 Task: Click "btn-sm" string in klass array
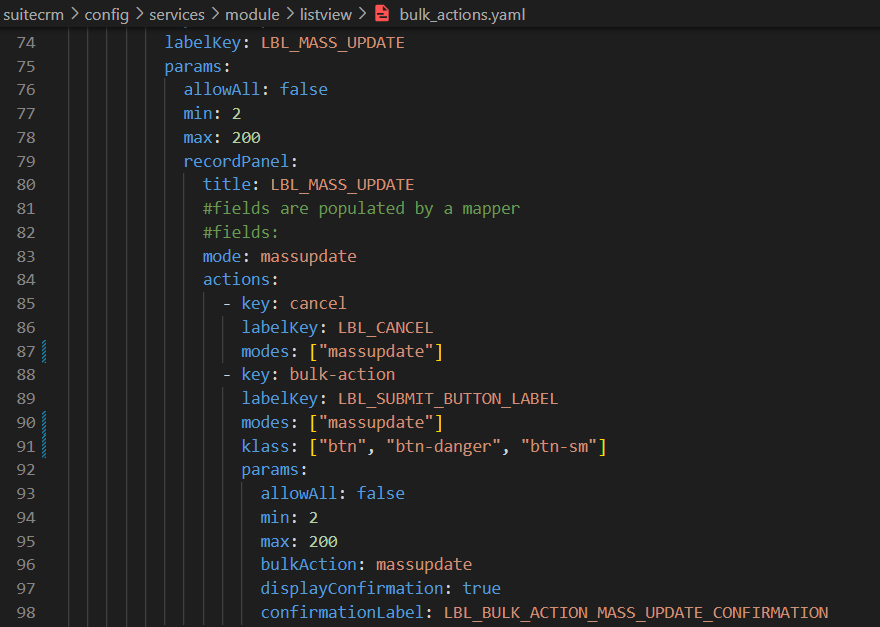[x=558, y=446]
